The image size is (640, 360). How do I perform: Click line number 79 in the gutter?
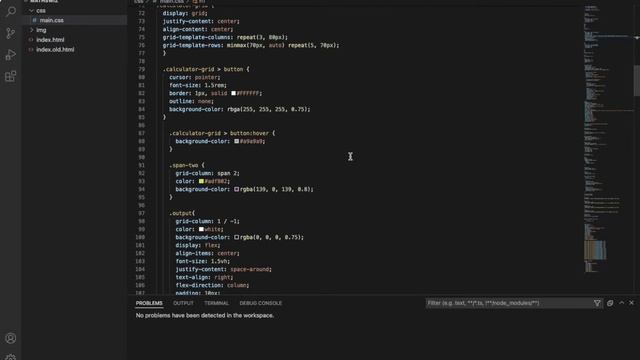(x=142, y=69)
